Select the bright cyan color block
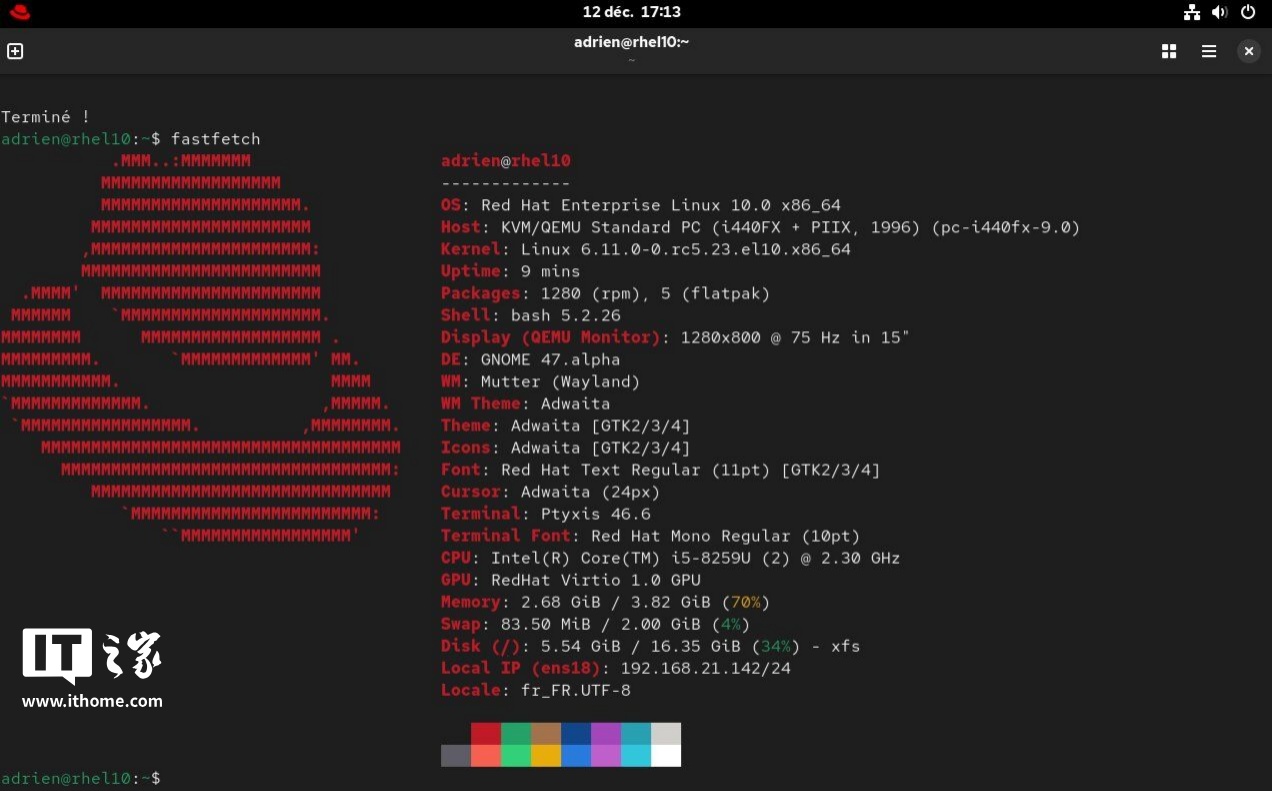Image resolution: width=1272 pixels, height=791 pixels. click(636, 756)
